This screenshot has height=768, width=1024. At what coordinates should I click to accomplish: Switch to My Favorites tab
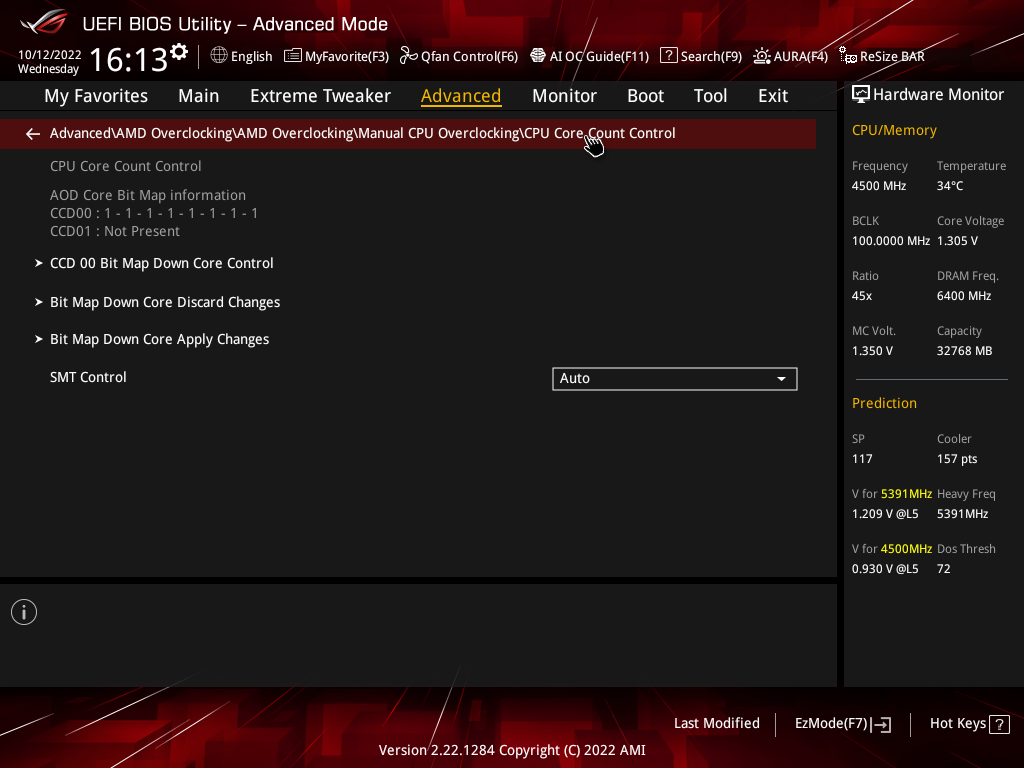[x=96, y=96]
